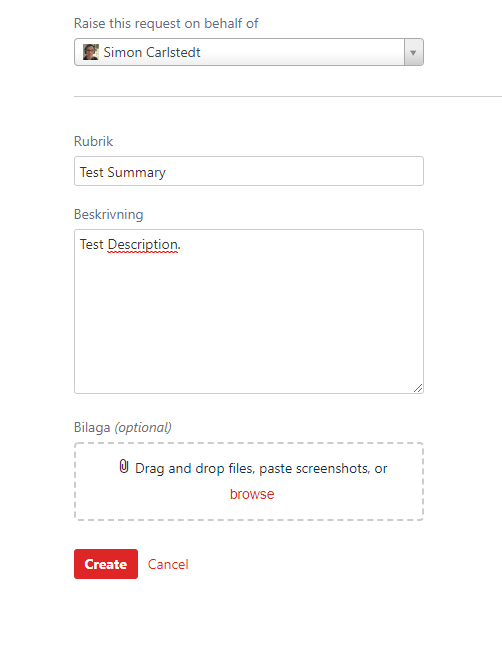Click Simon Carlstedt's avatar image
The image size is (502, 660).
(90, 52)
